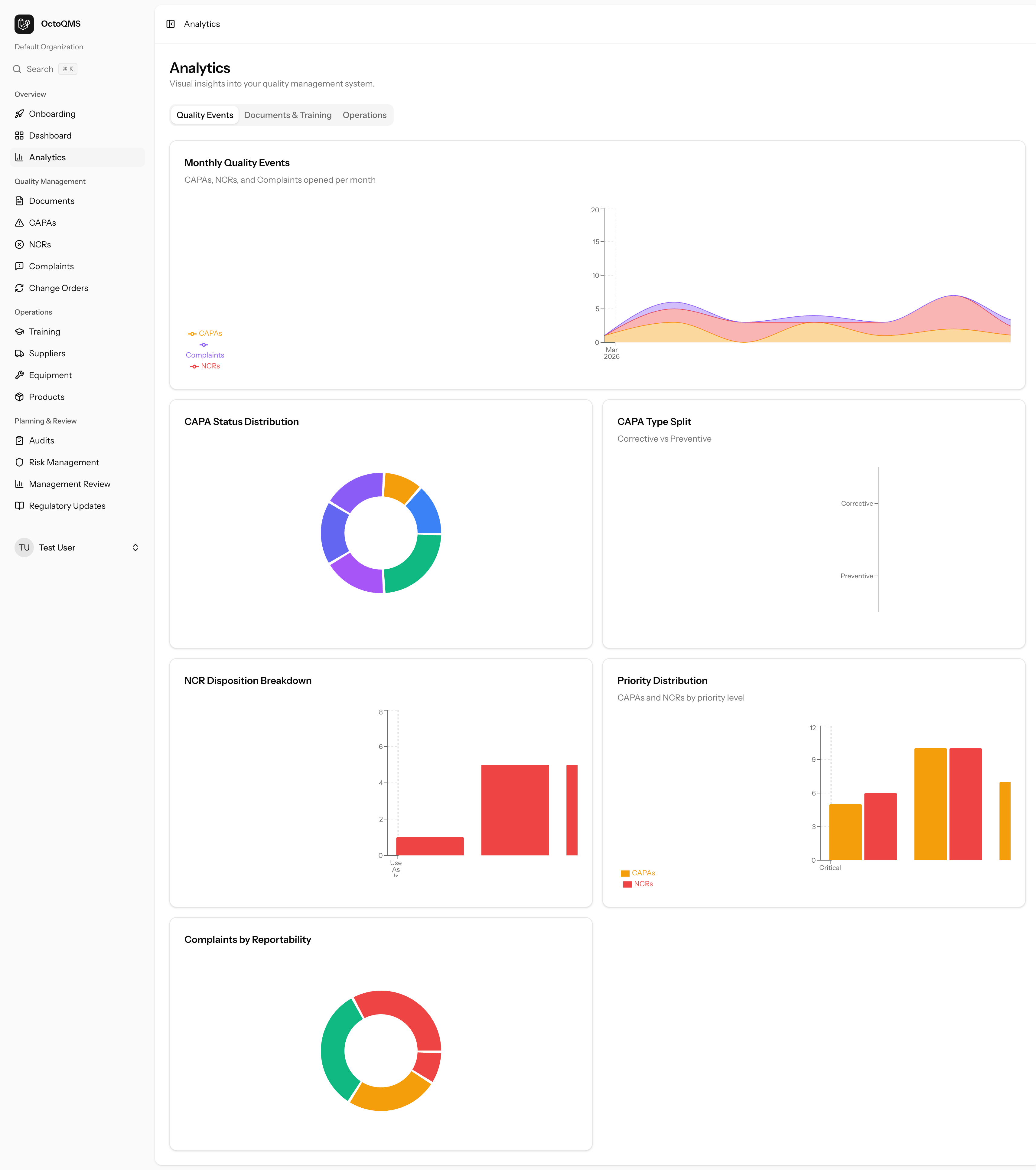1036x1170 pixels.
Task: Click the Management Review chart icon
Action: tap(19, 484)
